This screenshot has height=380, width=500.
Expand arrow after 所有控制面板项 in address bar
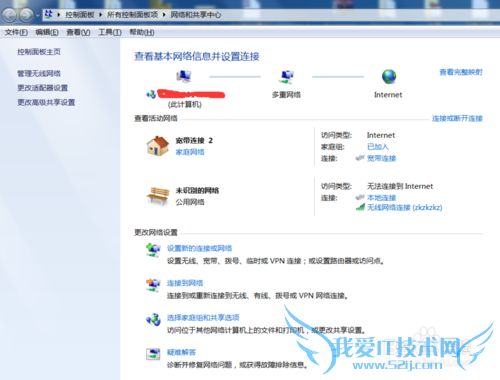tap(164, 15)
